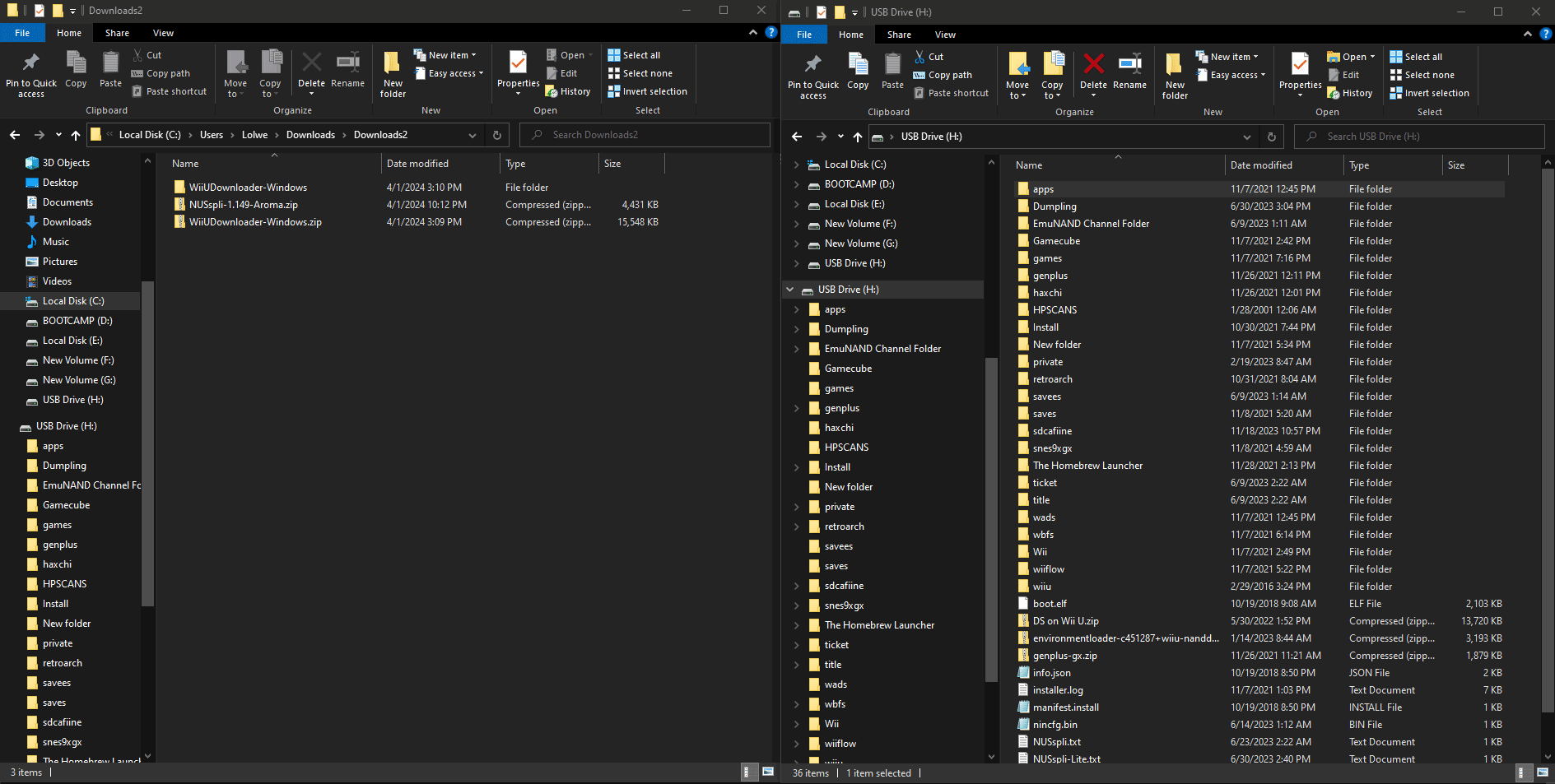Click Search USB Drive (H:) field

1419,137
